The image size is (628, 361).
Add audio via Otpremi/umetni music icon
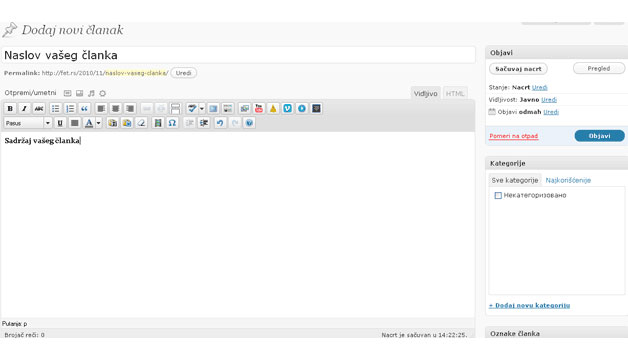pos(91,93)
